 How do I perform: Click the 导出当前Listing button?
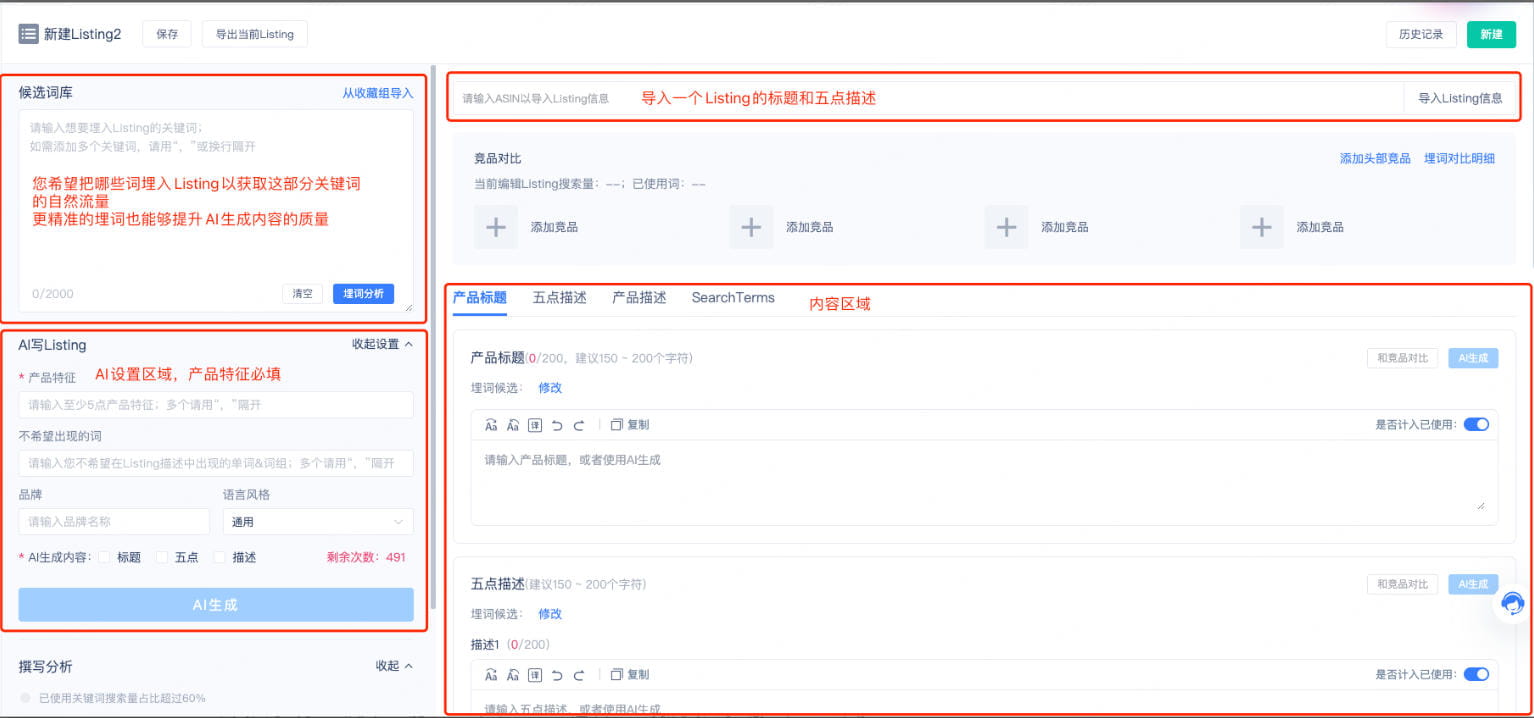click(254, 33)
